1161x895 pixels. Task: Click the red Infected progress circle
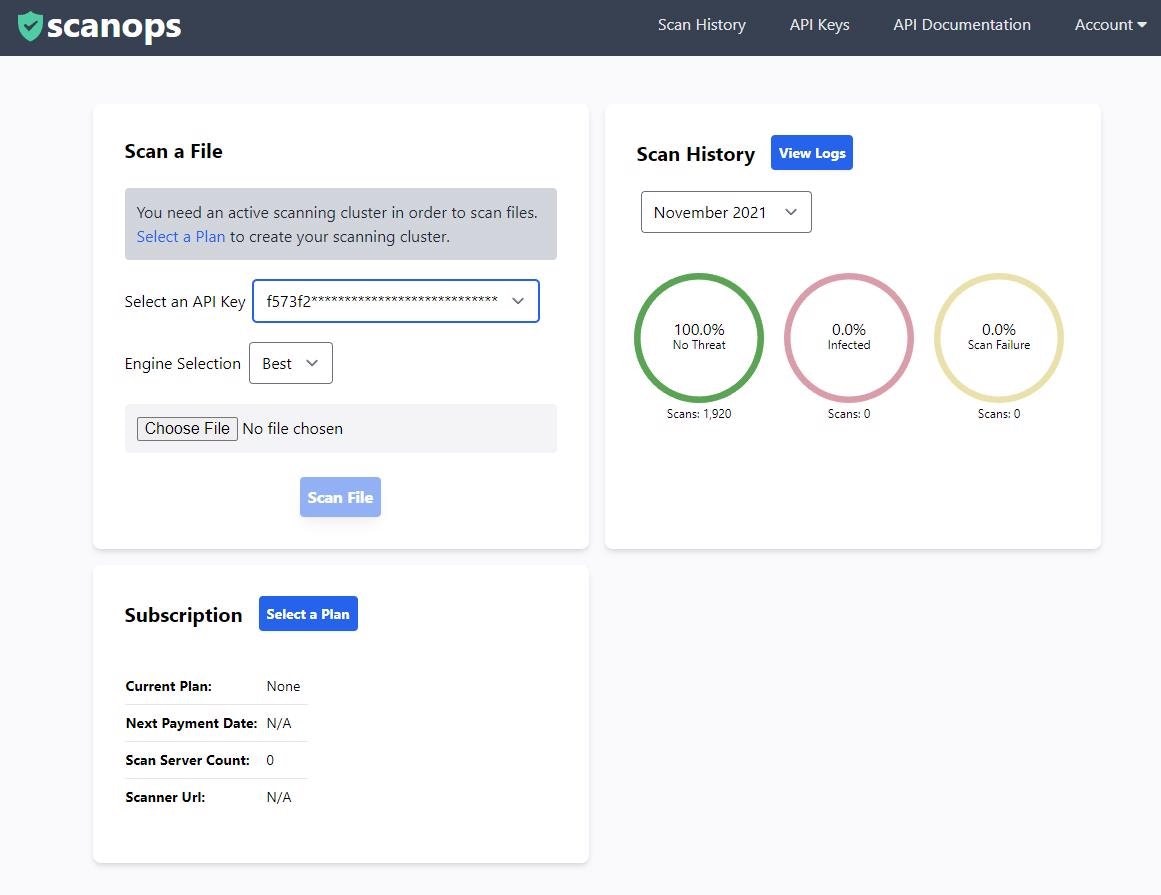[849, 338]
